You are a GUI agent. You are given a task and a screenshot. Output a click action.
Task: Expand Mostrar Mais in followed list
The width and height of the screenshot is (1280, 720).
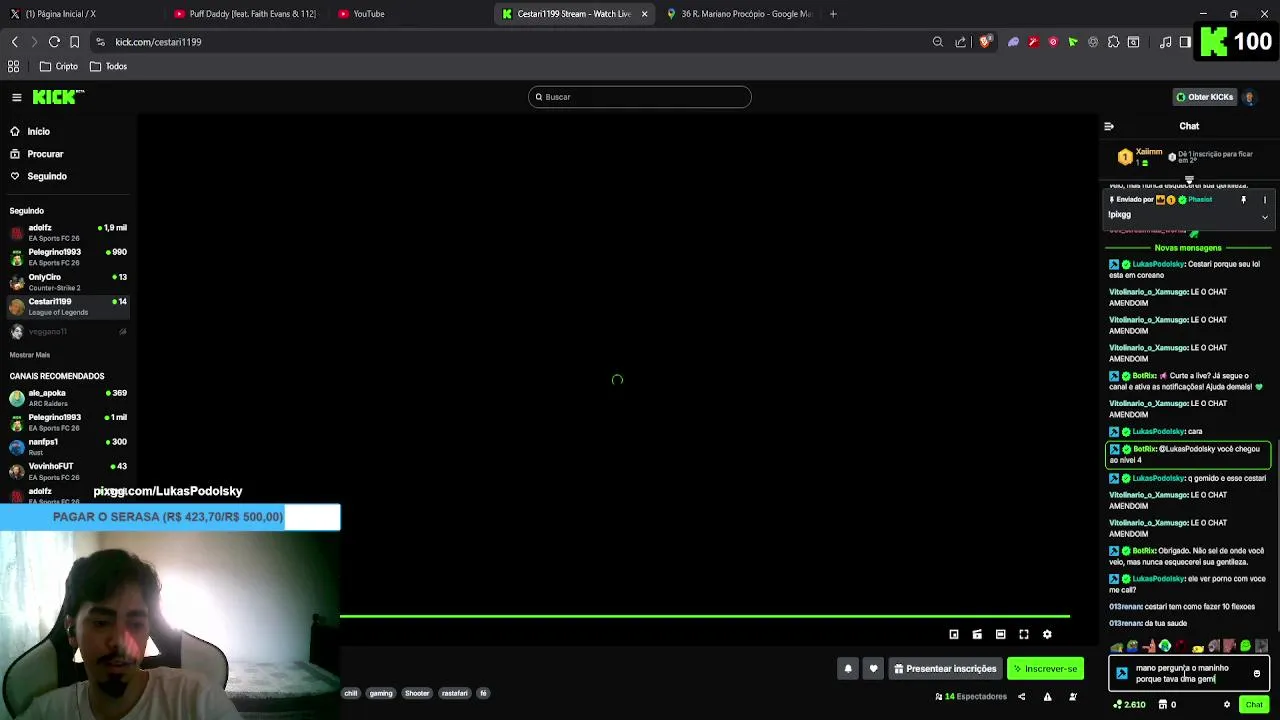30,355
